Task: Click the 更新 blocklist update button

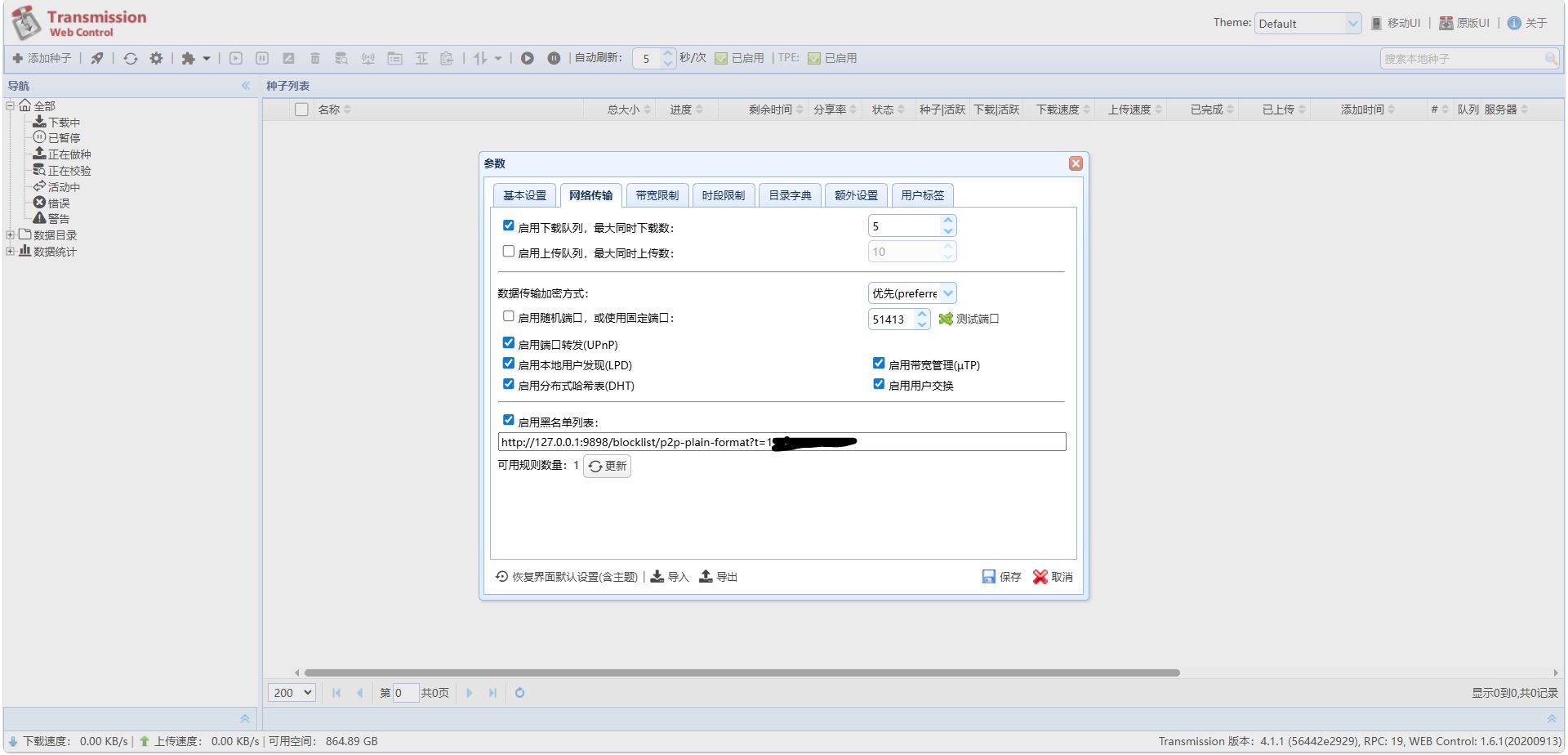Action: [607, 466]
